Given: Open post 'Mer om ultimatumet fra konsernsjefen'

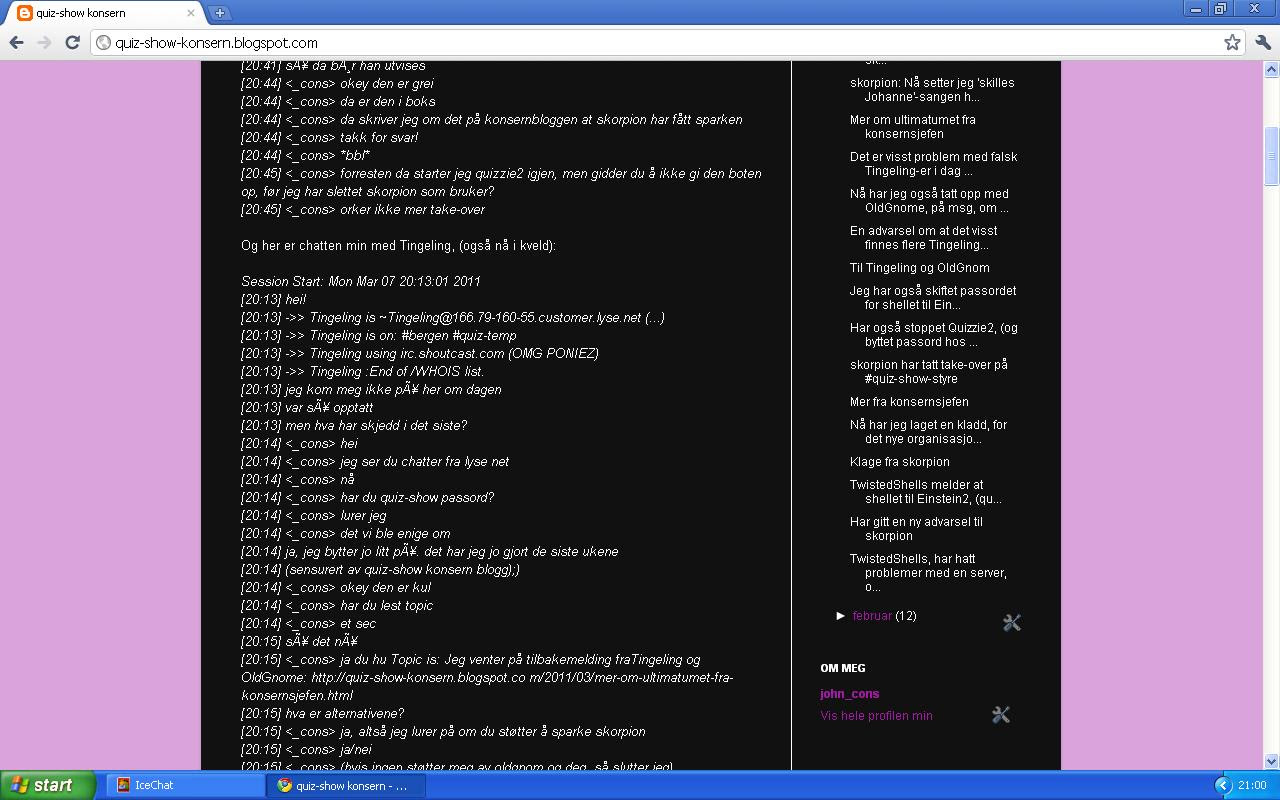Looking at the screenshot, I should pos(913,126).
